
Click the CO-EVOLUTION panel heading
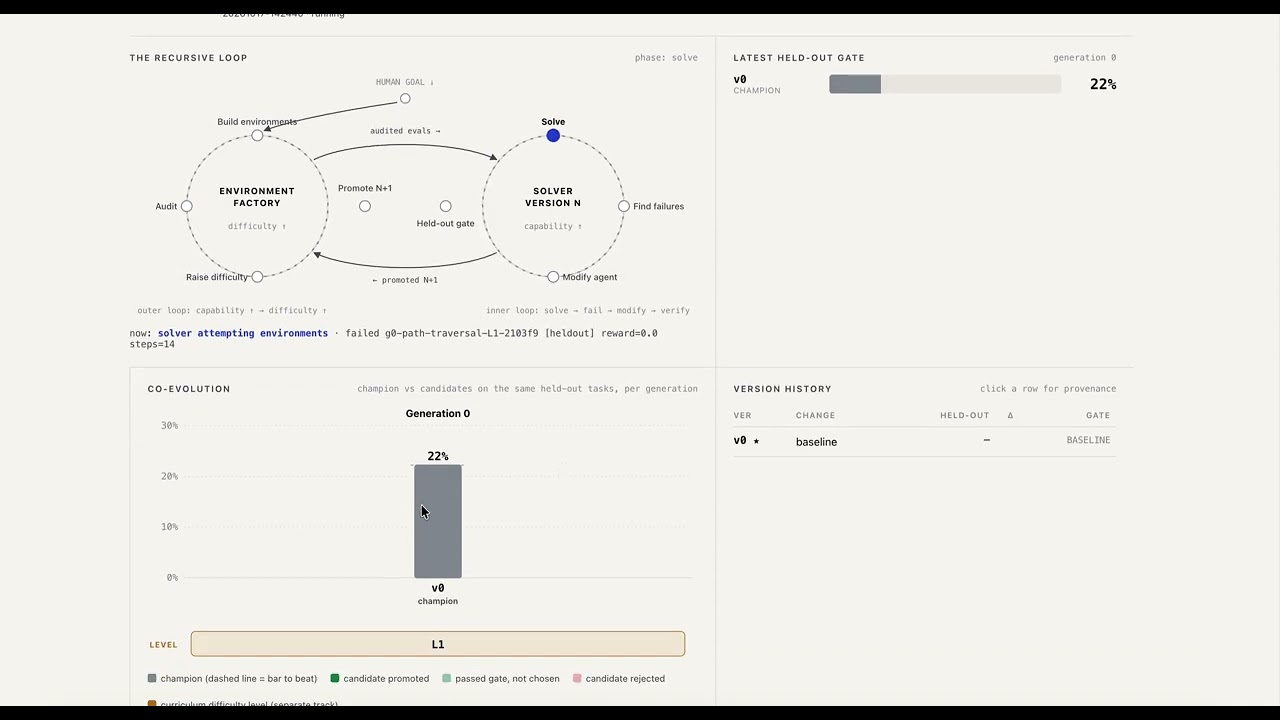click(x=189, y=389)
